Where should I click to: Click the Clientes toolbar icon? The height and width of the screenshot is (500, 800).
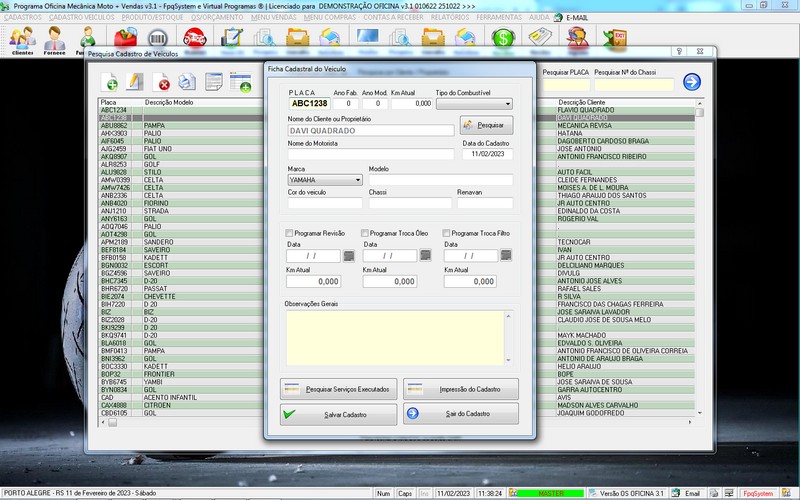[x=22, y=40]
